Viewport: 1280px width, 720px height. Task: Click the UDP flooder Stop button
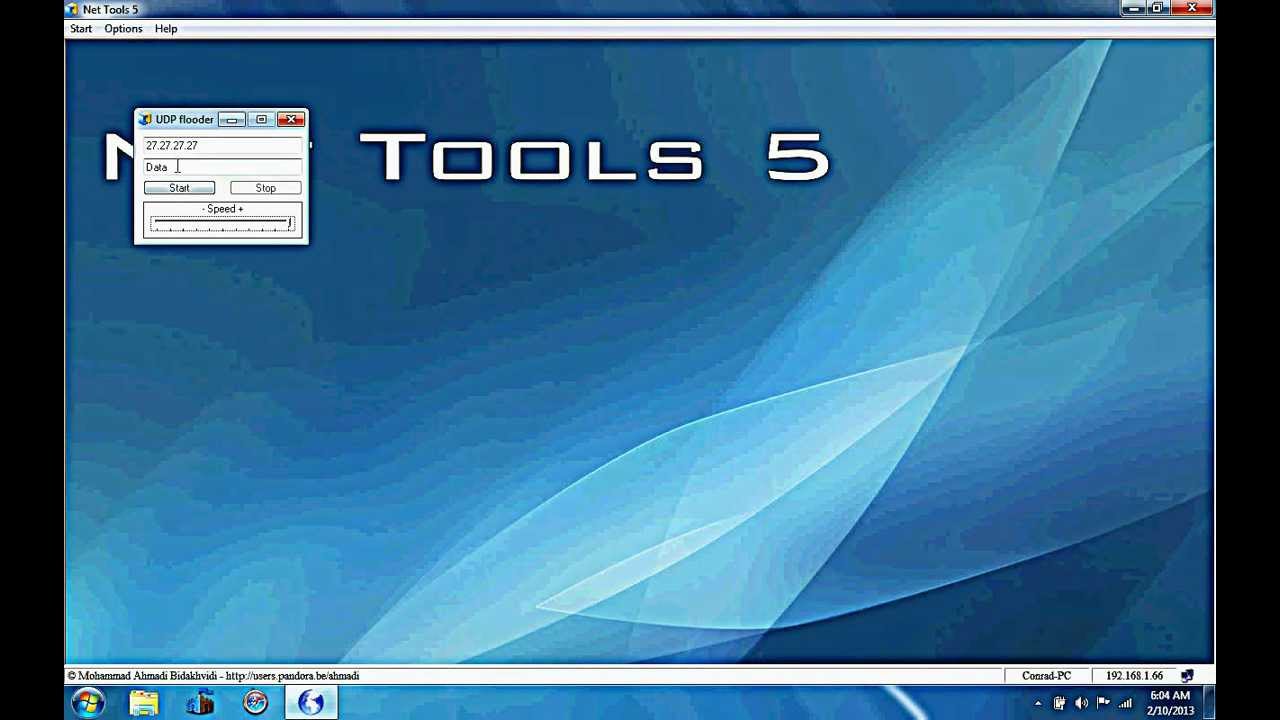[265, 188]
